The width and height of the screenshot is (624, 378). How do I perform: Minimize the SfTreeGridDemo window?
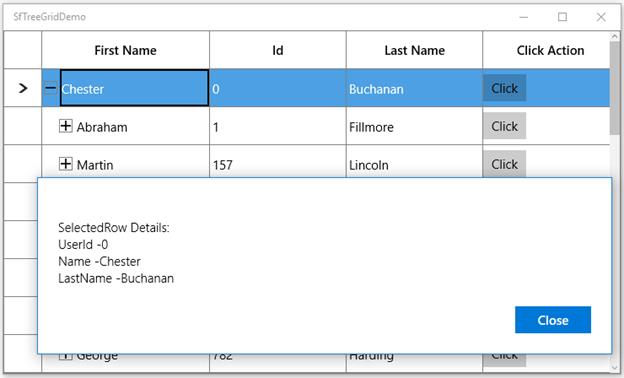point(524,17)
